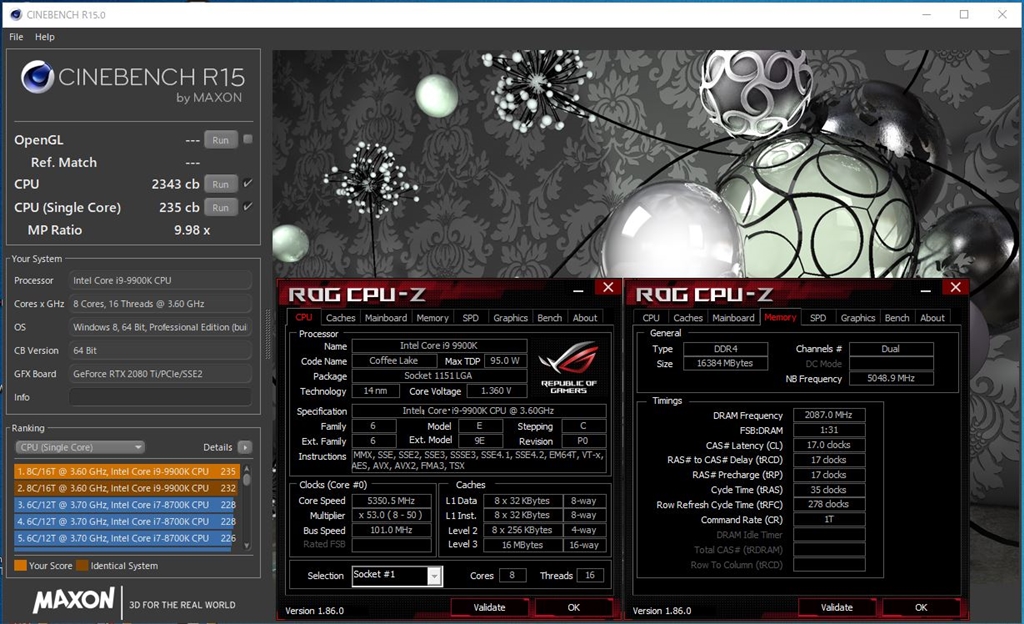
Task: Click the Max TDP value "95.0 W"
Action: coord(505,360)
